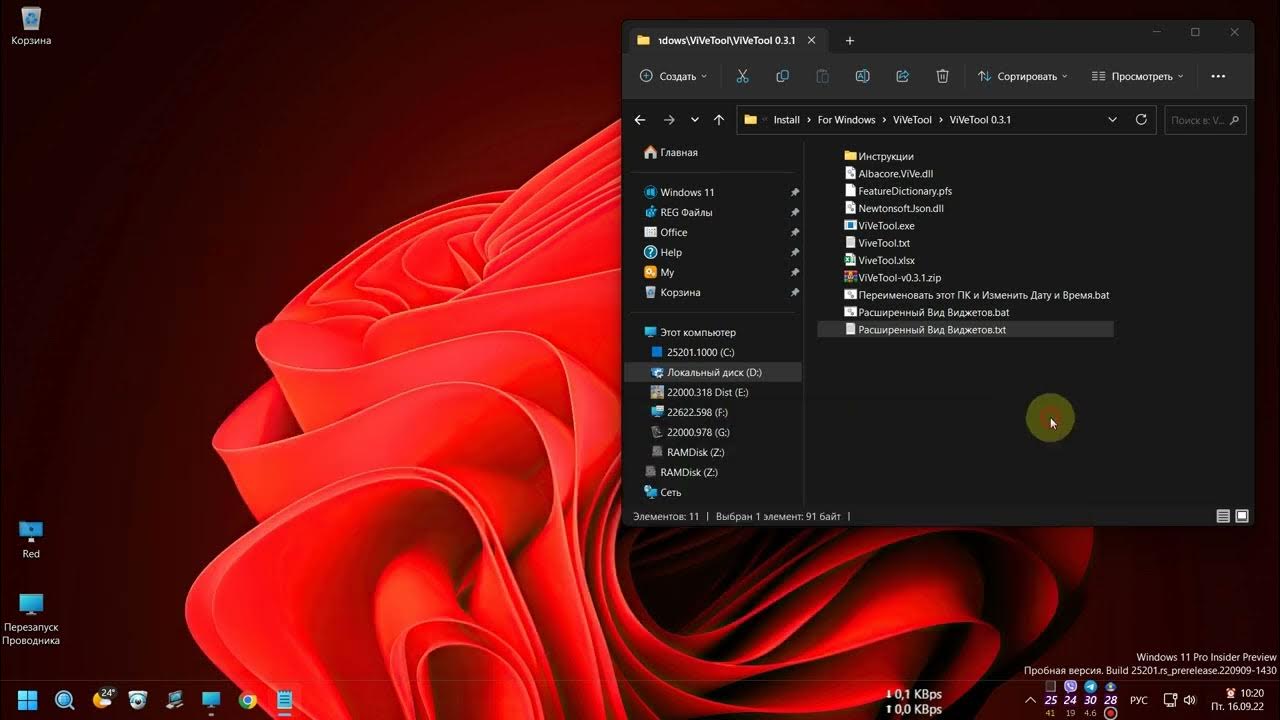Click the Delete trash icon in toolbar
The width and height of the screenshot is (1280, 720).
[942, 76]
